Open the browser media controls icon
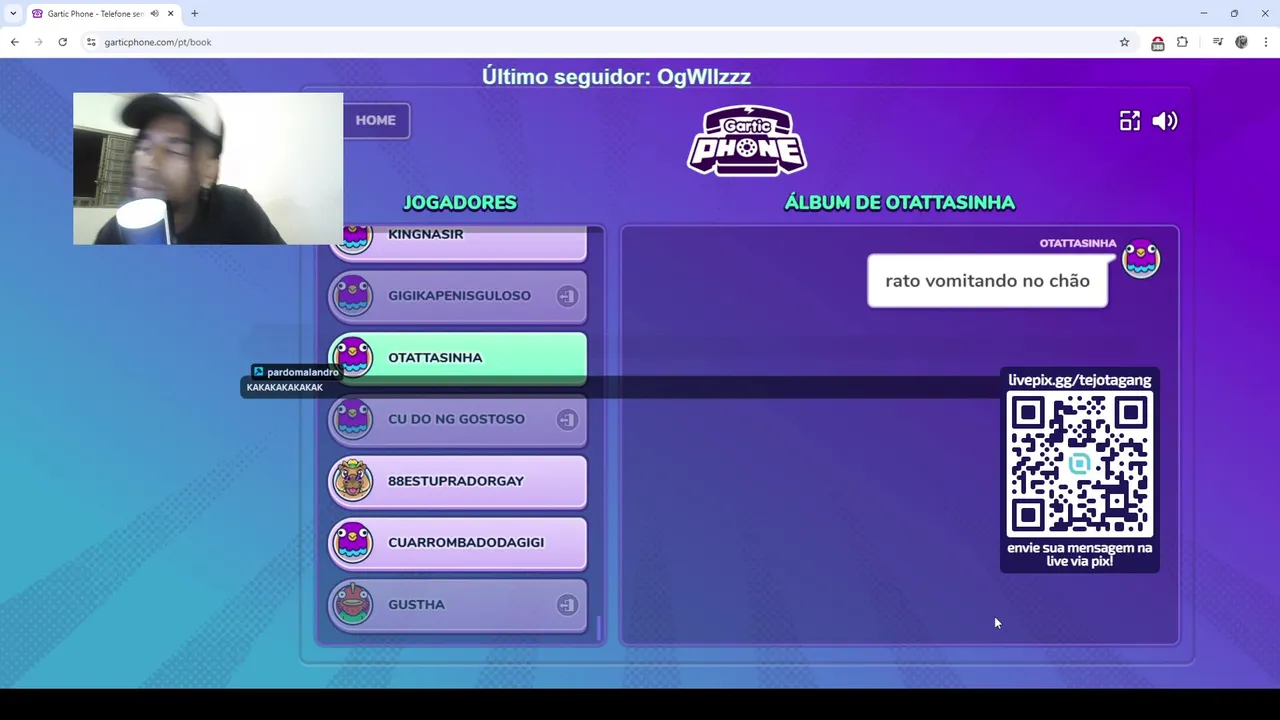Image resolution: width=1280 pixels, height=720 pixels. click(x=1217, y=42)
